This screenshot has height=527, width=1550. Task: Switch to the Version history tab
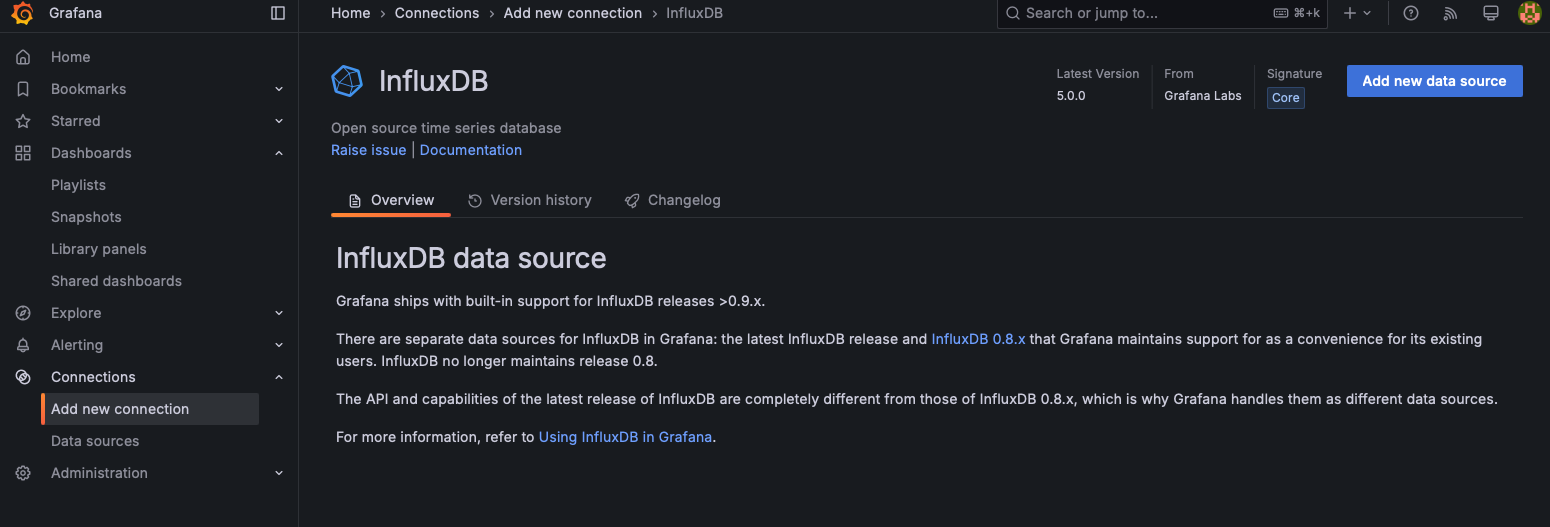[530, 200]
